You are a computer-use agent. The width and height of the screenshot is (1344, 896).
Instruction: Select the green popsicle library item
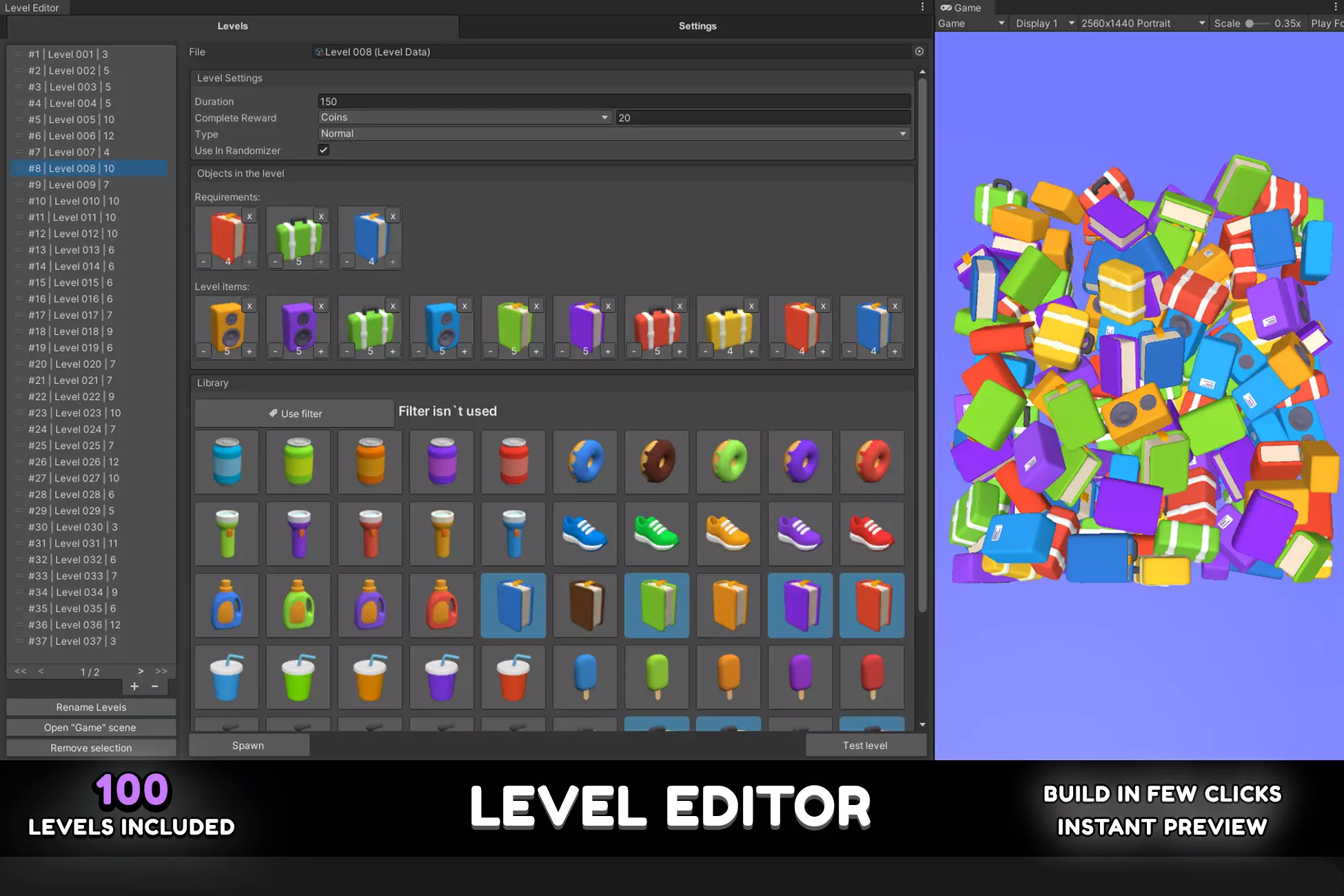[x=657, y=677]
